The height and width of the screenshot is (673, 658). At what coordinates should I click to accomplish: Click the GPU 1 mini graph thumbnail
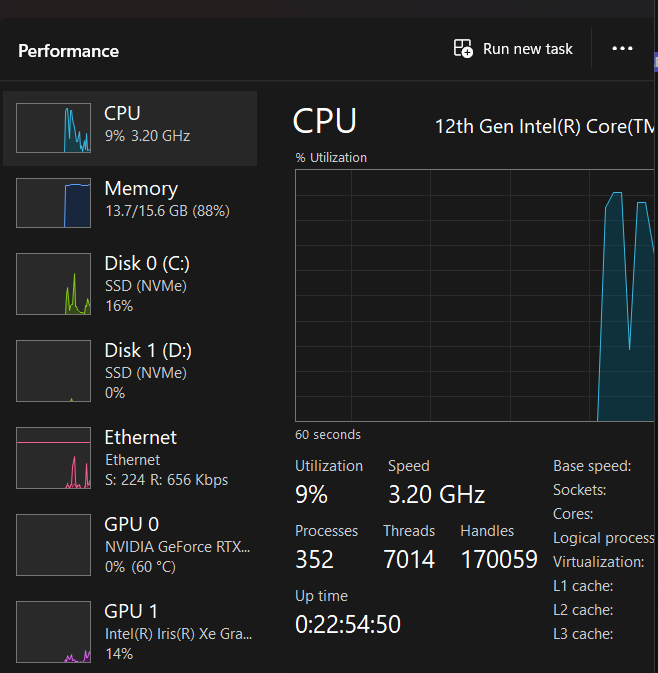(54, 632)
